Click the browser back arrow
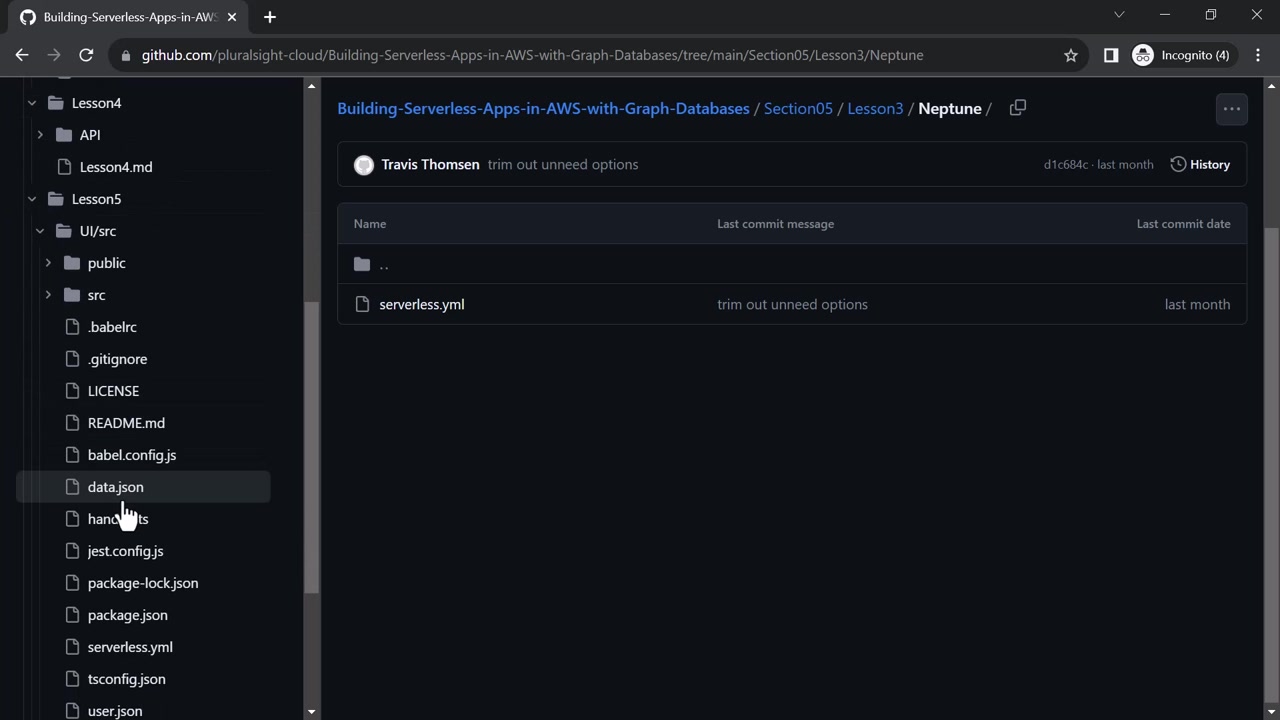Screen dimensions: 1280x720 (22, 55)
